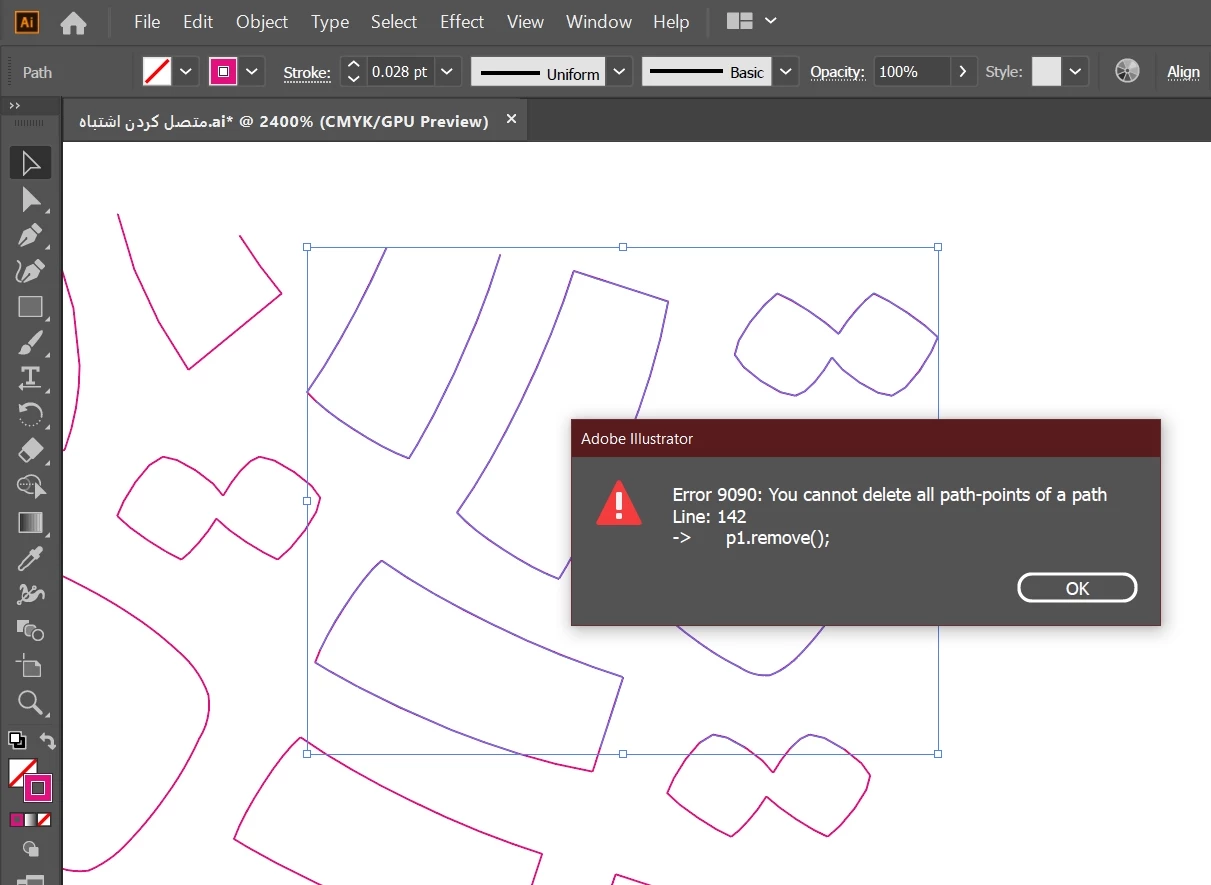Viewport: 1211px width, 885px height.
Task: Click the graphic Style swatch
Action: coord(1046,71)
